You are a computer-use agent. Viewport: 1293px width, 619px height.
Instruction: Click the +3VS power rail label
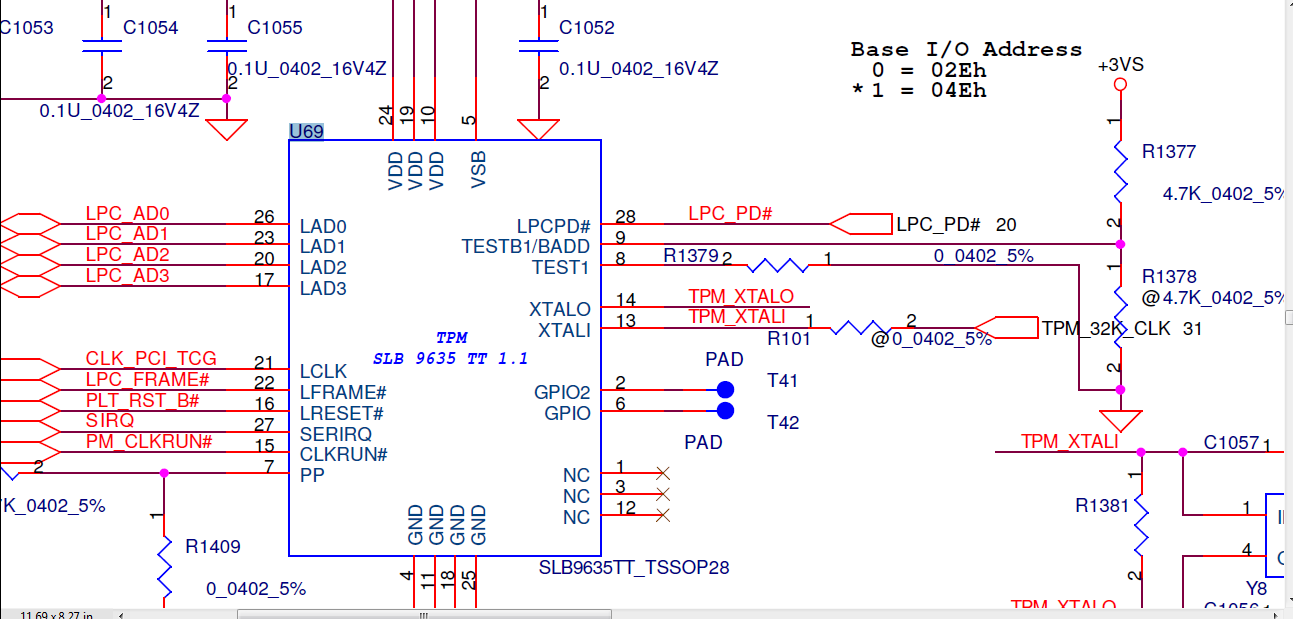tap(1120, 65)
